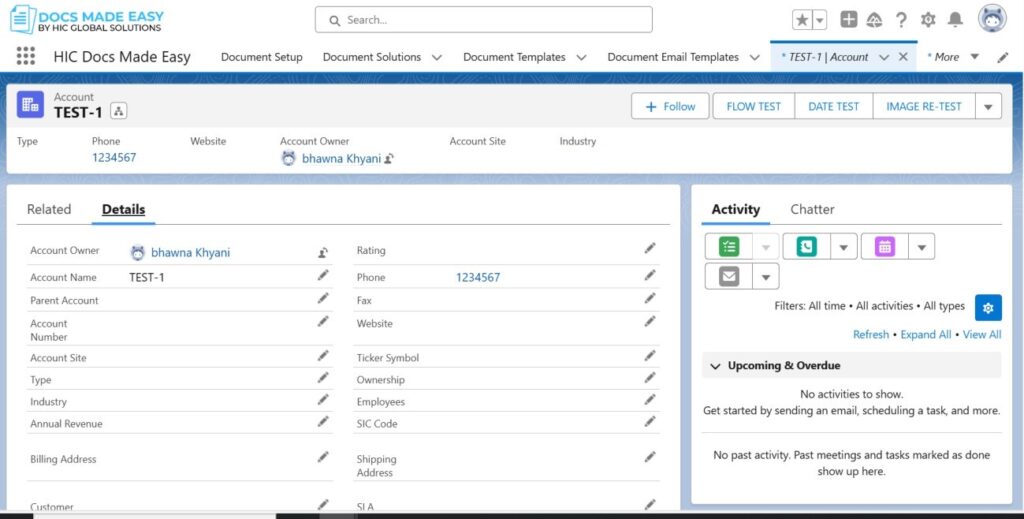Edit the Shipping Address field pencil

650,457
